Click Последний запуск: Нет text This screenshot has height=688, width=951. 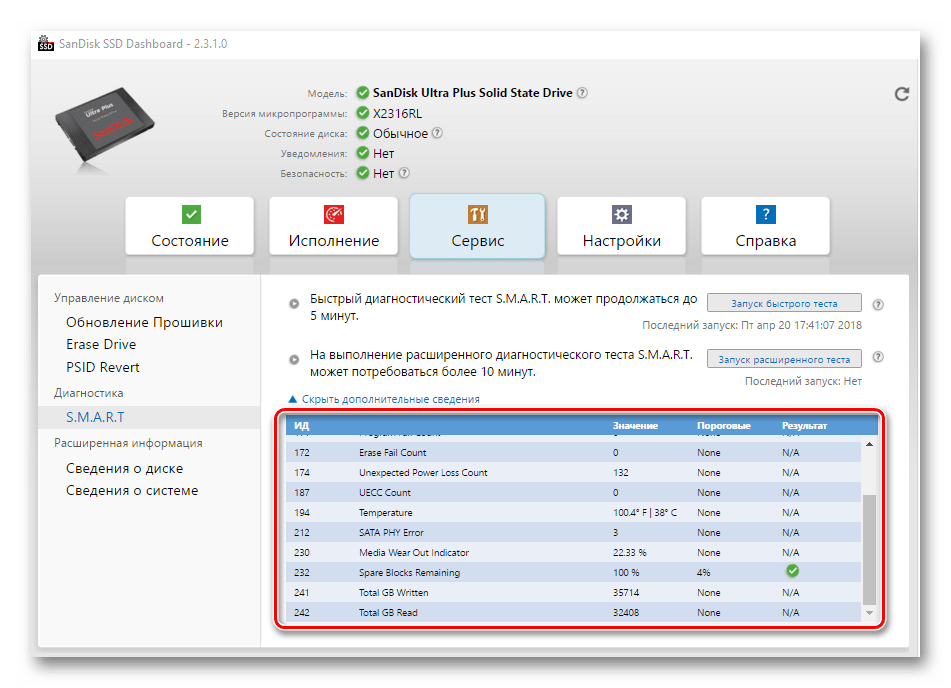coord(803,381)
